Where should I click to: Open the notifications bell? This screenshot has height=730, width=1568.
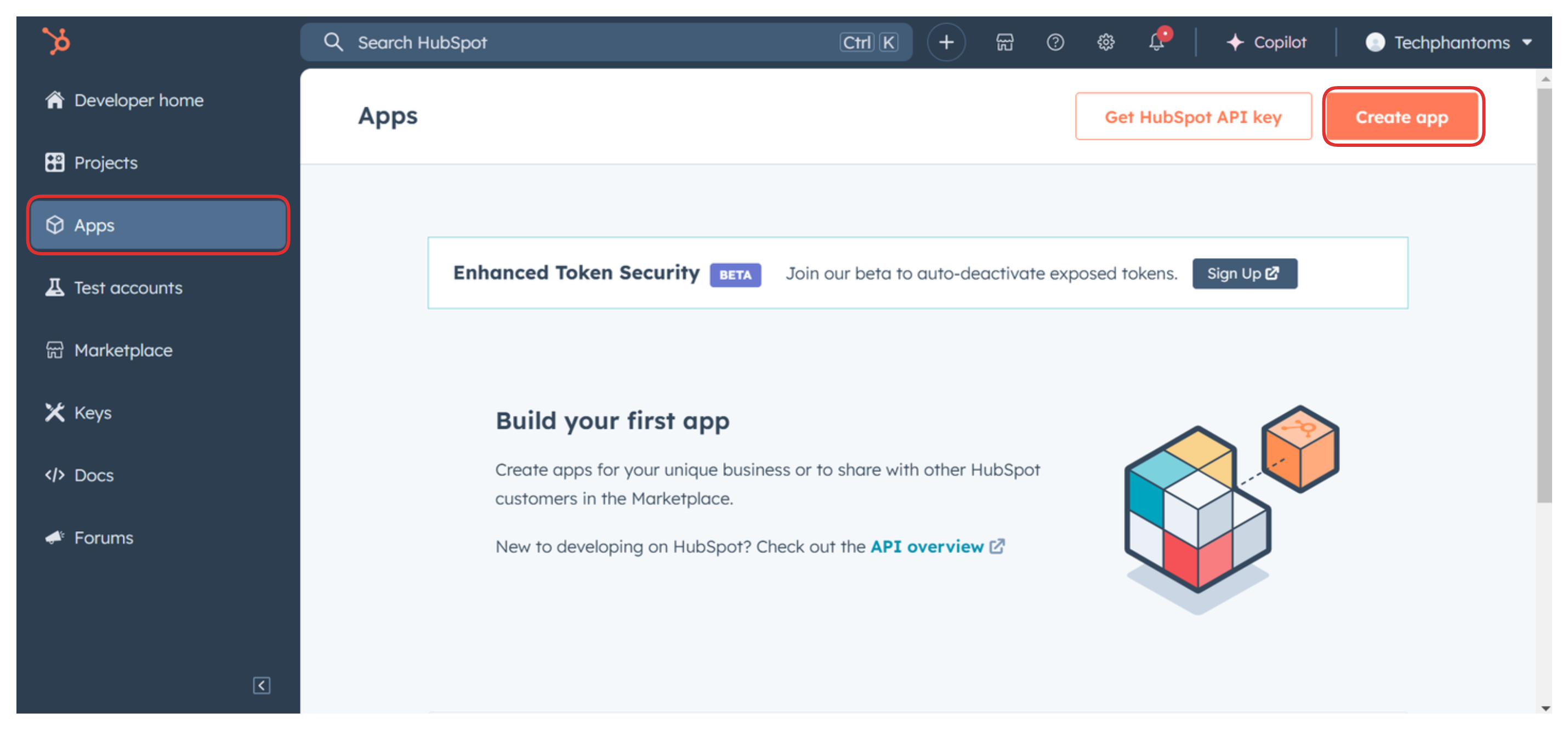coord(1156,42)
